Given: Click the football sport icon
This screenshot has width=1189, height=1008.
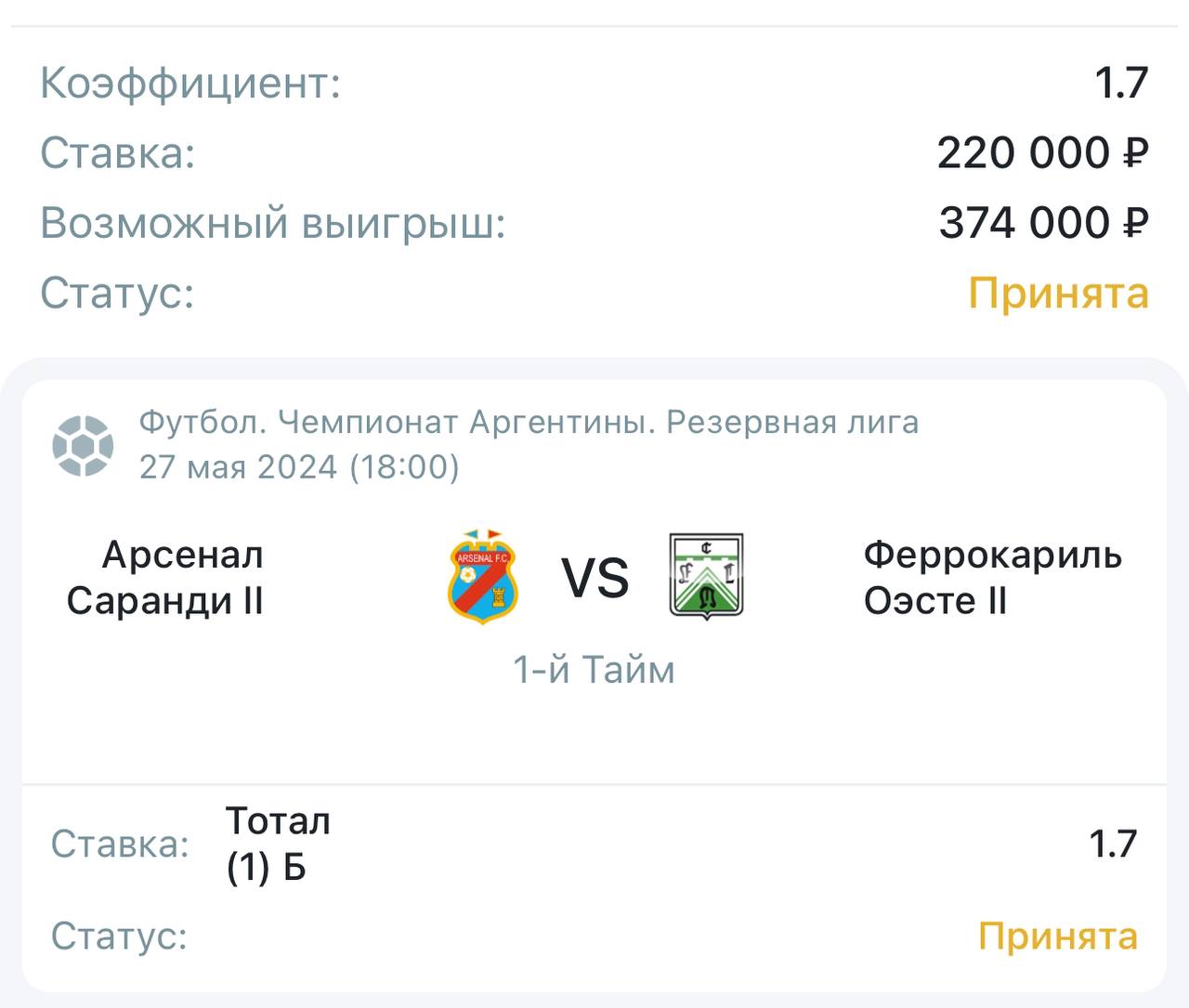Looking at the screenshot, I should pyautogui.click(x=83, y=445).
